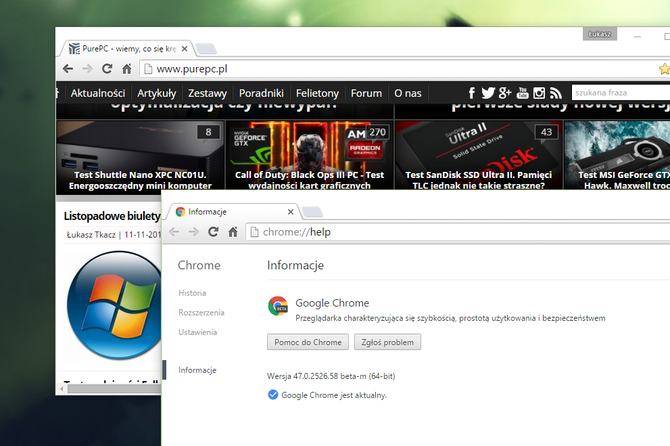The image size is (670, 446).
Task: Open the home page in the chrome://help window
Action: click(x=233, y=232)
